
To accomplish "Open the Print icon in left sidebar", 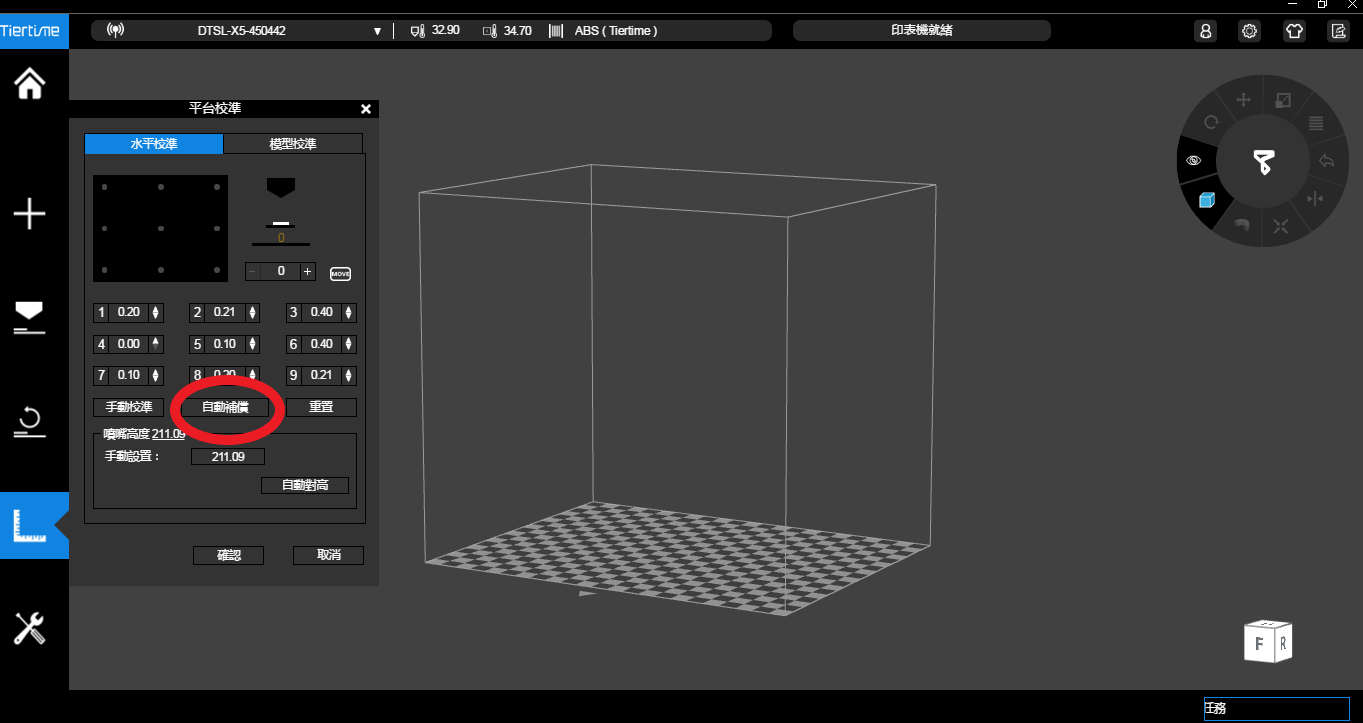I will (x=30, y=317).
